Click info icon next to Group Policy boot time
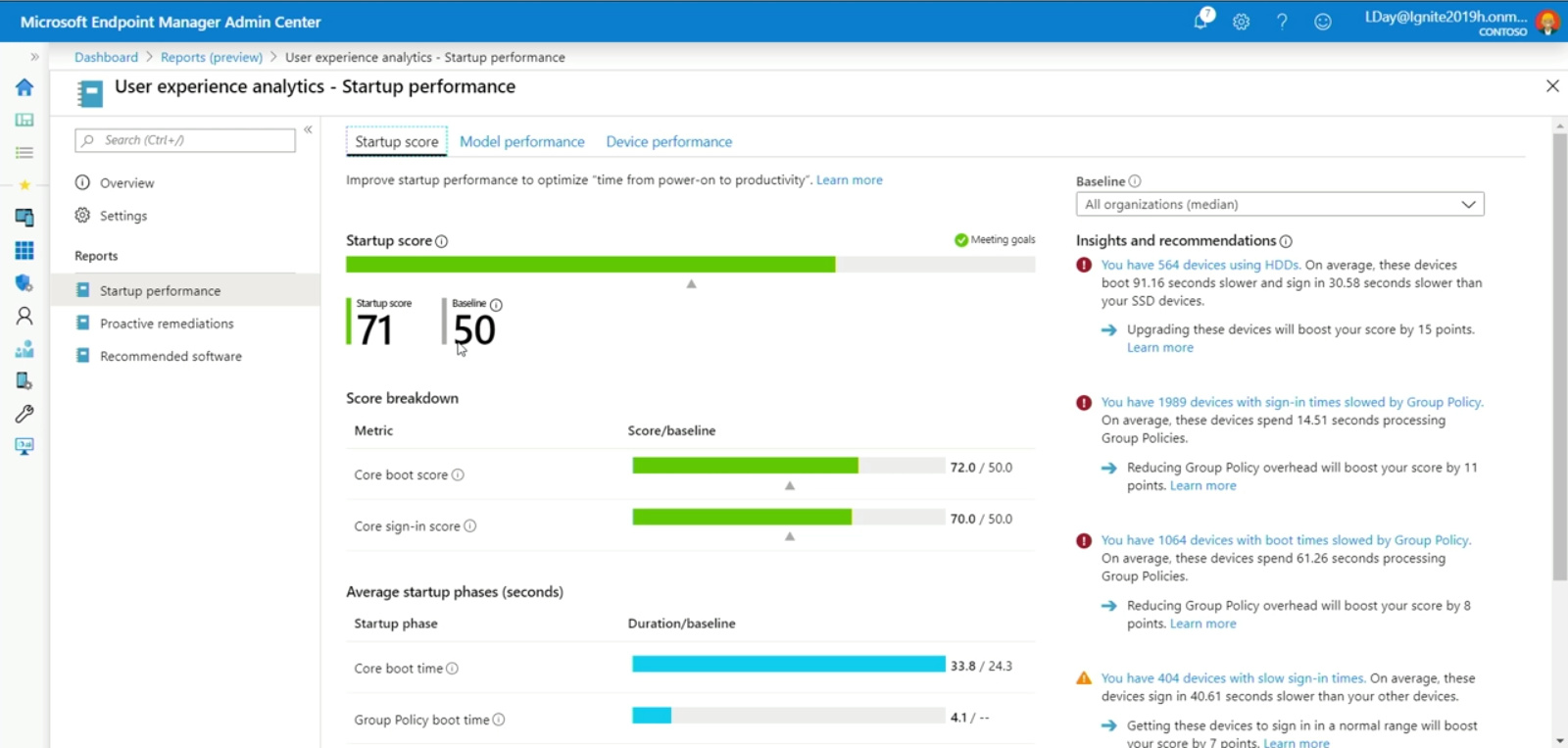Viewport: 1568px width, 748px height. (x=499, y=720)
